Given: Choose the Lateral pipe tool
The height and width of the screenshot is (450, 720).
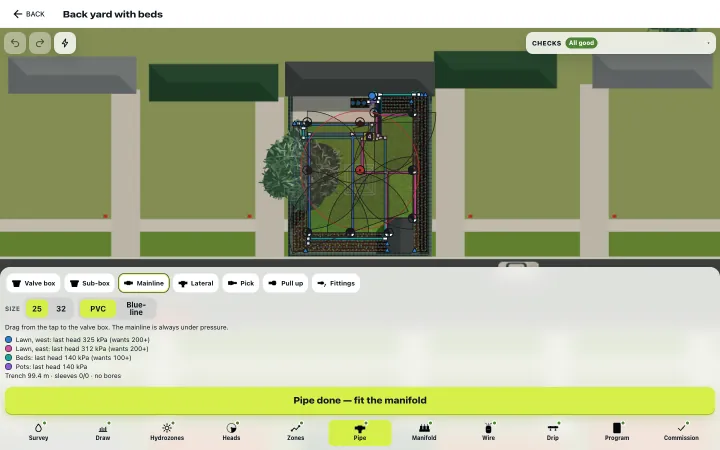Looking at the screenshot, I should tap(196, 283).
